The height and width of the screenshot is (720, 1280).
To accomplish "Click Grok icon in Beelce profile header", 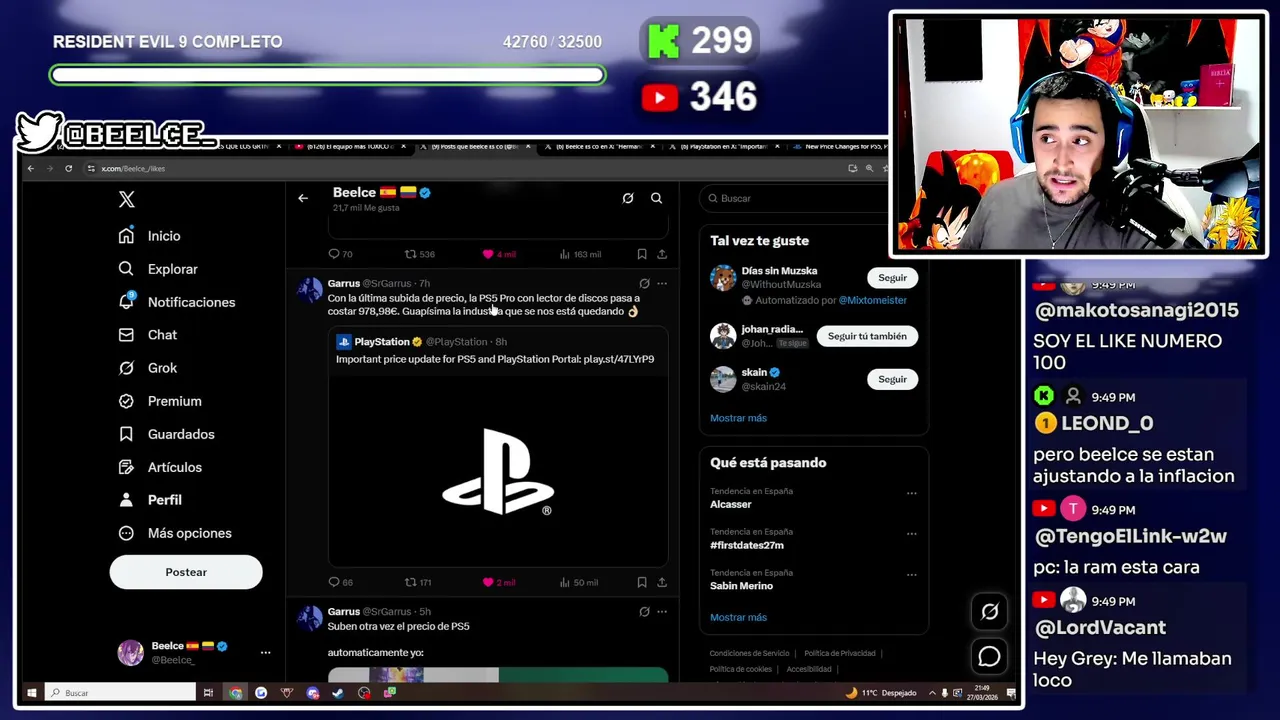I will tap(628, 198).
